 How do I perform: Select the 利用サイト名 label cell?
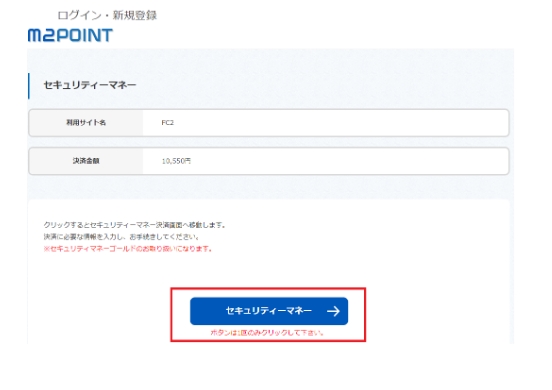pos(86,122)
